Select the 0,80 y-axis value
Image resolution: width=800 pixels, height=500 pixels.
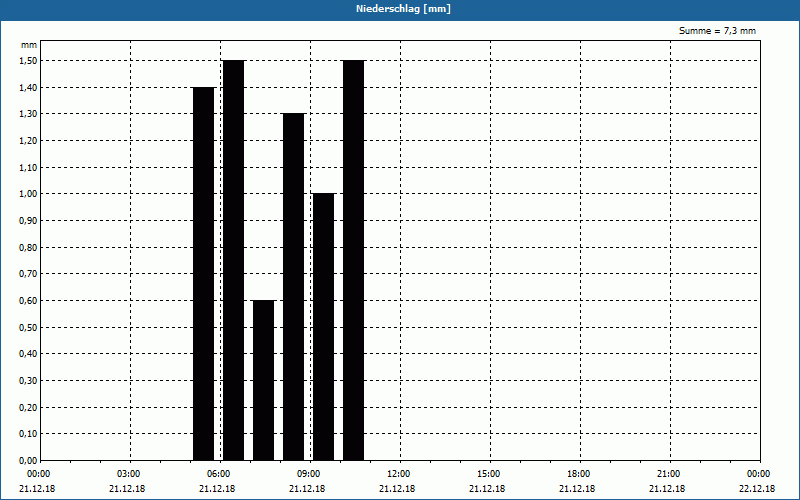[x=28, y=247]
